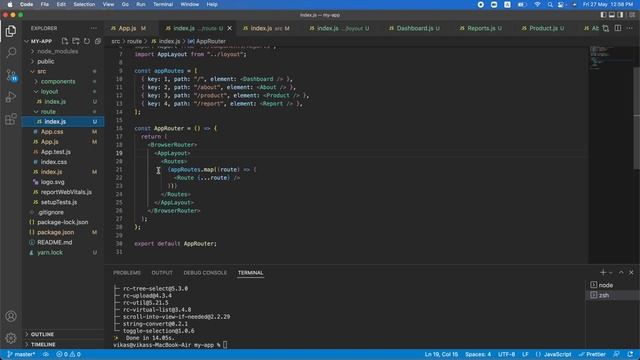Open the Apple menu
Viewport: 640px width, 360px height.
(10, 4)
